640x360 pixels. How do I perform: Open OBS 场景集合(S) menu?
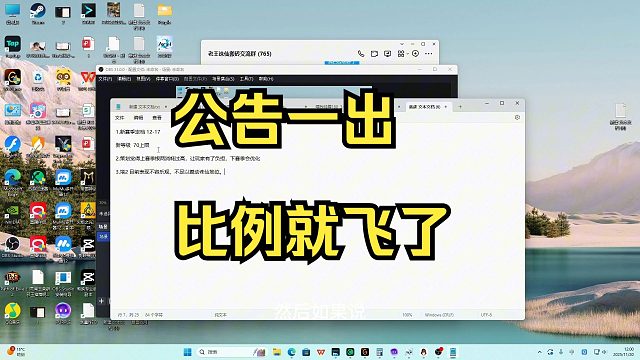[x=223, y=79]
